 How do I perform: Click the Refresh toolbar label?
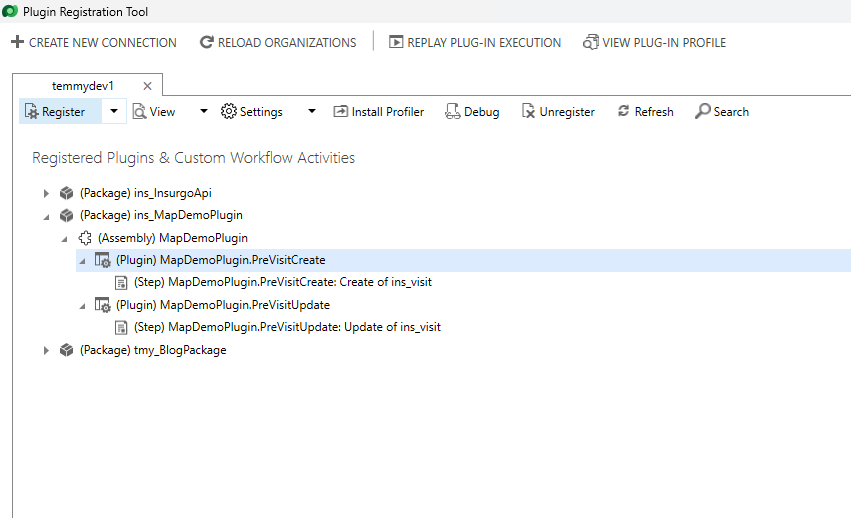654,112
